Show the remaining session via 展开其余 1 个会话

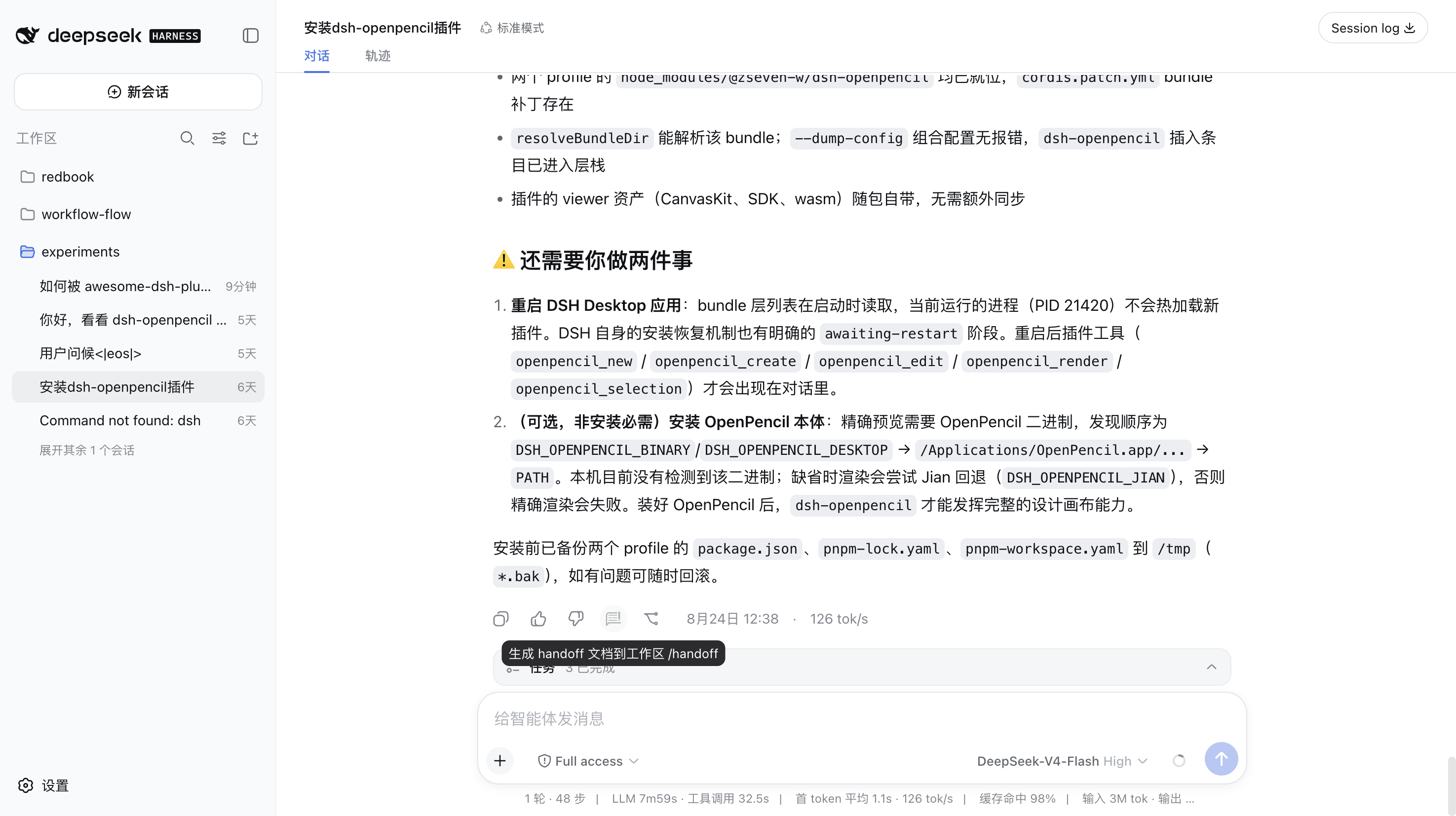(x=87, y=450)
